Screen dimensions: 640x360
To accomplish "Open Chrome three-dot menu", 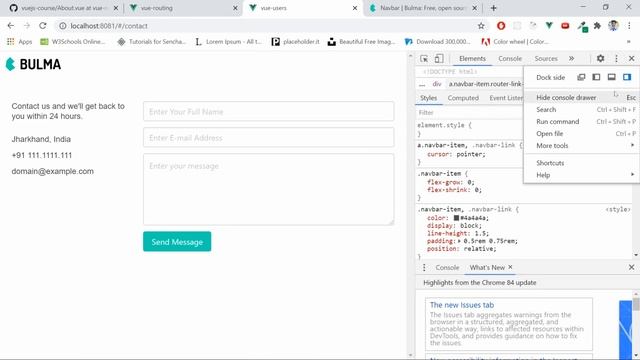I will click(x=629, y=26).
